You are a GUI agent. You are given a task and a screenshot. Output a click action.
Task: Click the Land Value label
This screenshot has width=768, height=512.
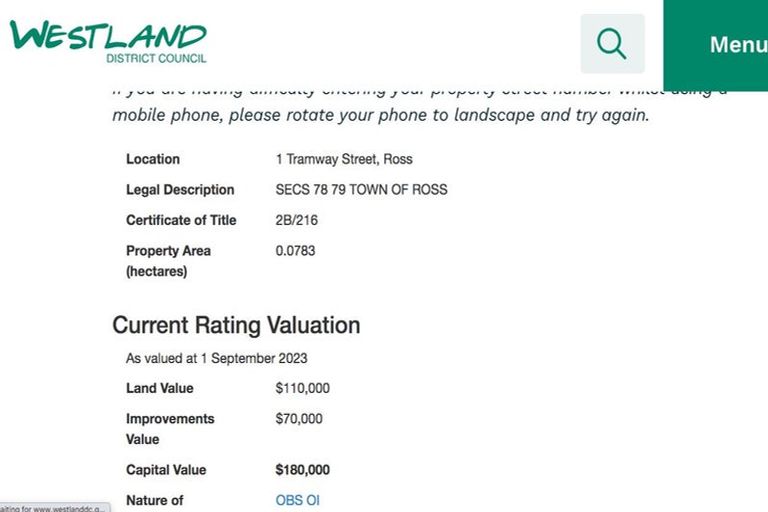pos(160,388)
